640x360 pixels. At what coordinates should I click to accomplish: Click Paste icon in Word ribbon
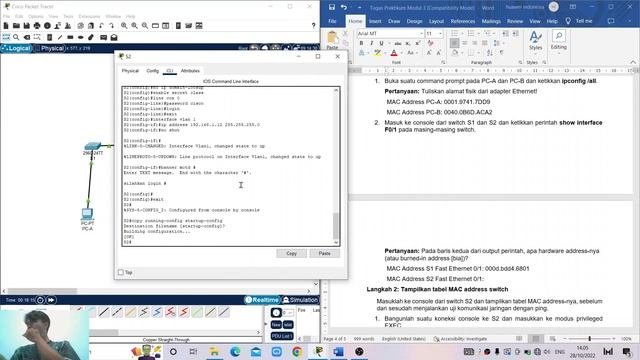332,40
